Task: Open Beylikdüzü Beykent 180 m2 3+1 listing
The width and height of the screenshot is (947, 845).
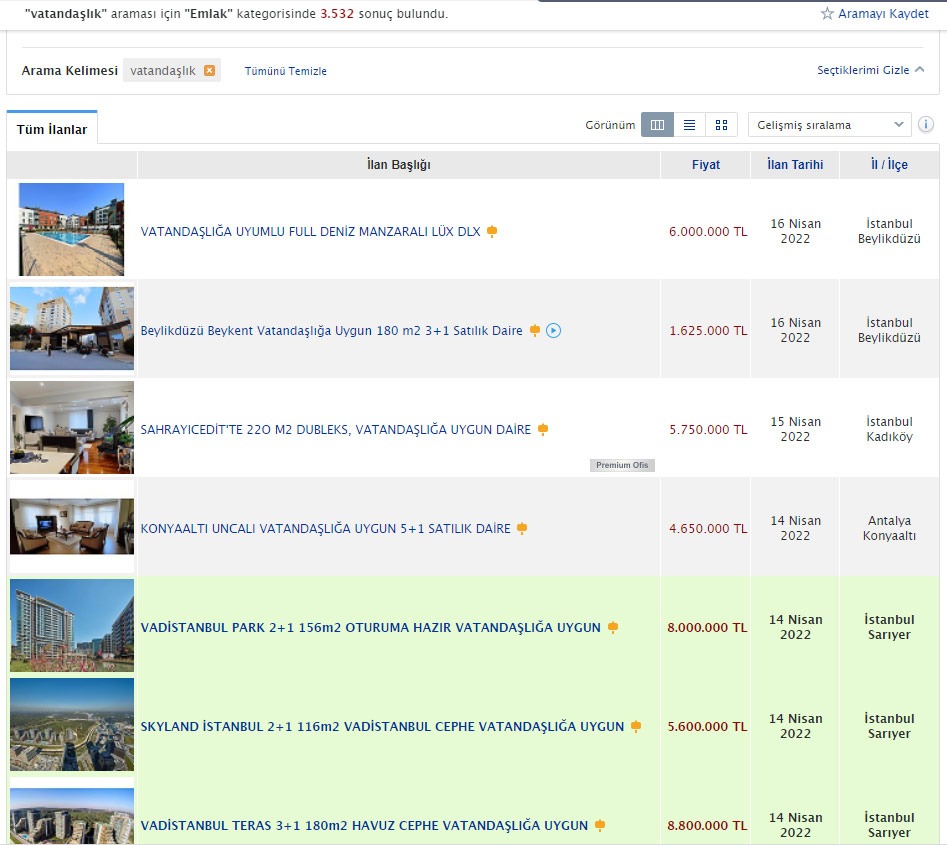Action: click(332, 330)
